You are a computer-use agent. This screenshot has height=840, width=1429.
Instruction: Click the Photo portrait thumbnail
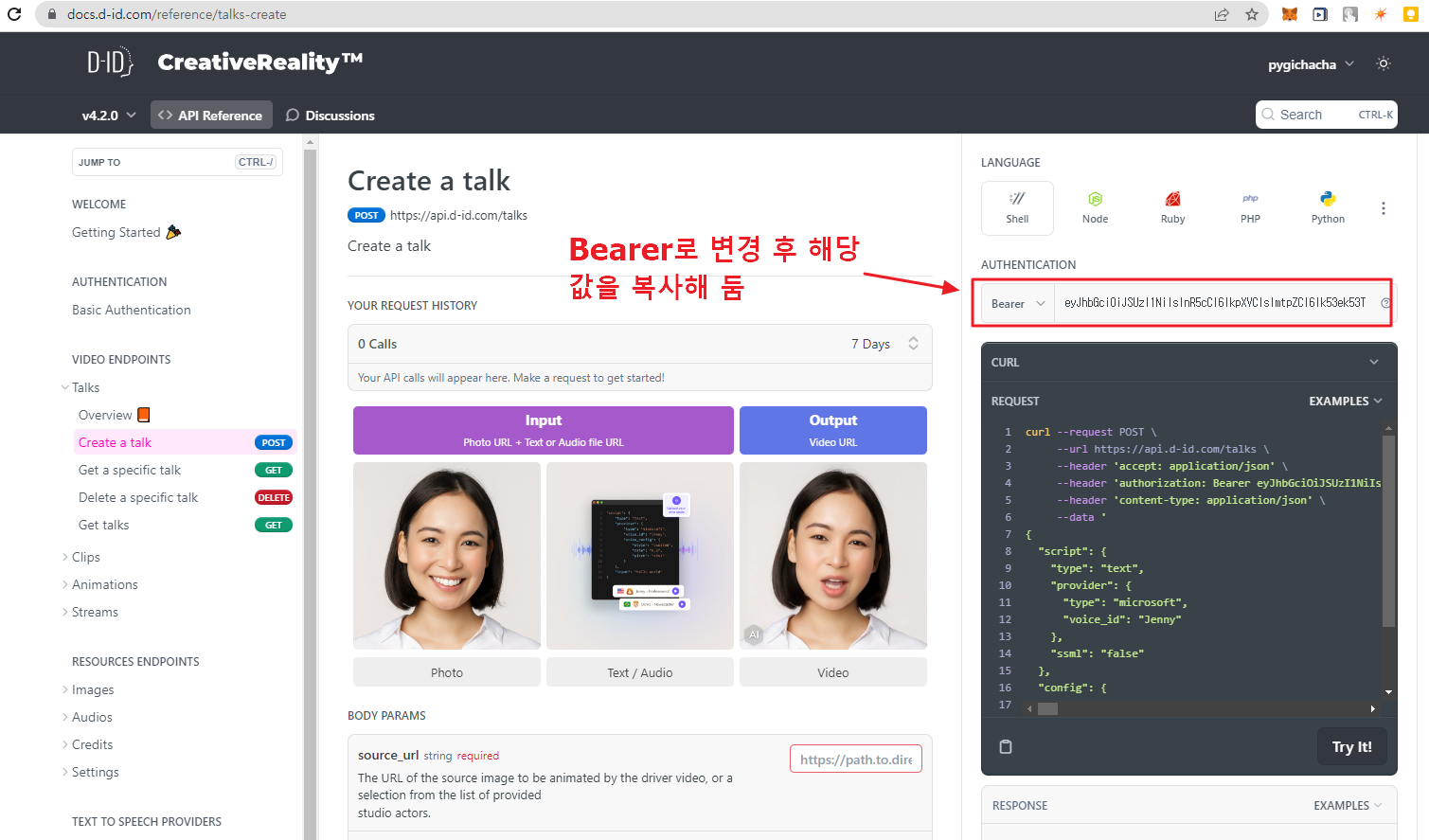point(447,556)
